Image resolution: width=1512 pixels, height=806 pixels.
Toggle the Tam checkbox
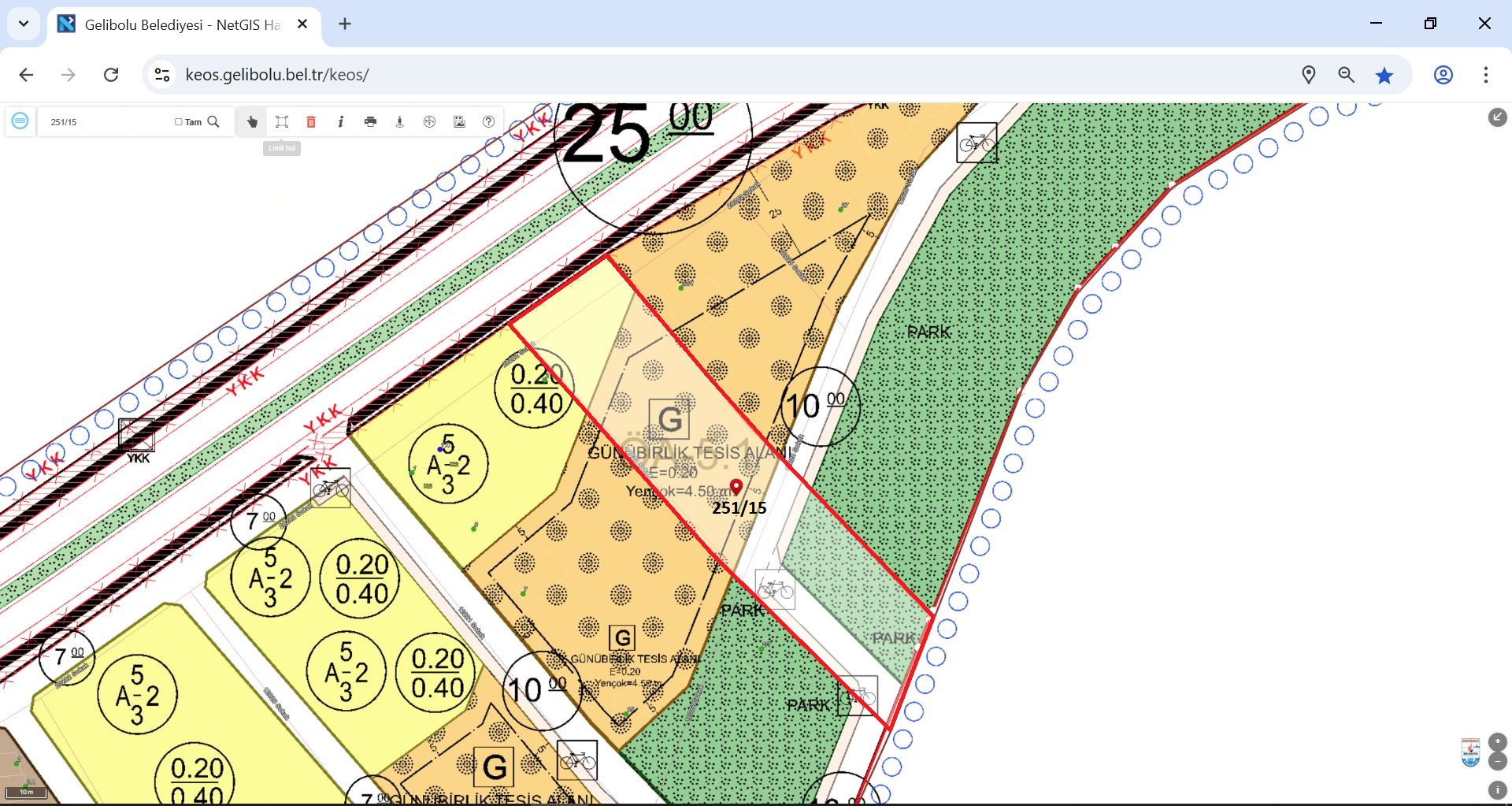[x=179, y=122]
